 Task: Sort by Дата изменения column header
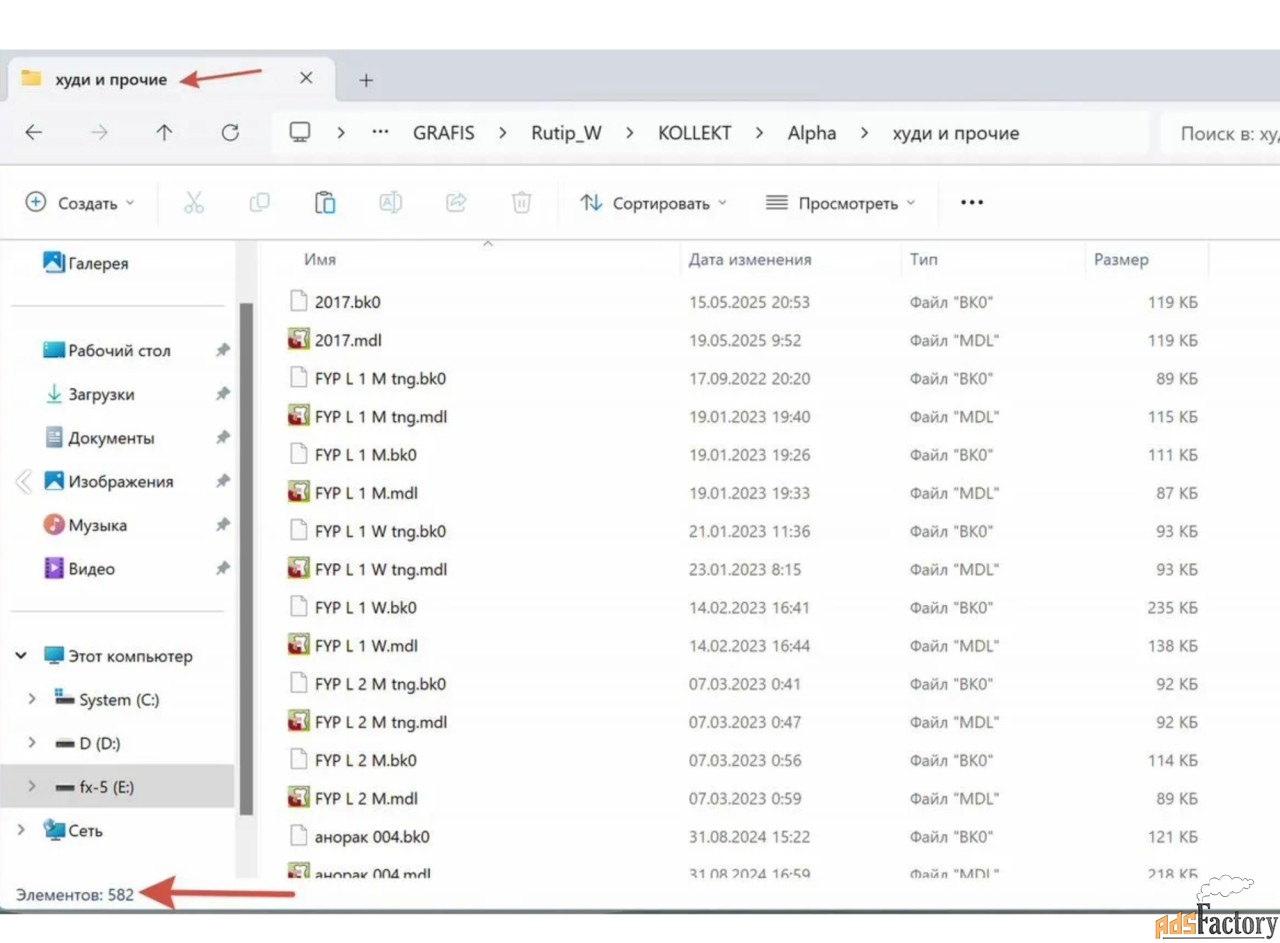[x=750, y=260]
